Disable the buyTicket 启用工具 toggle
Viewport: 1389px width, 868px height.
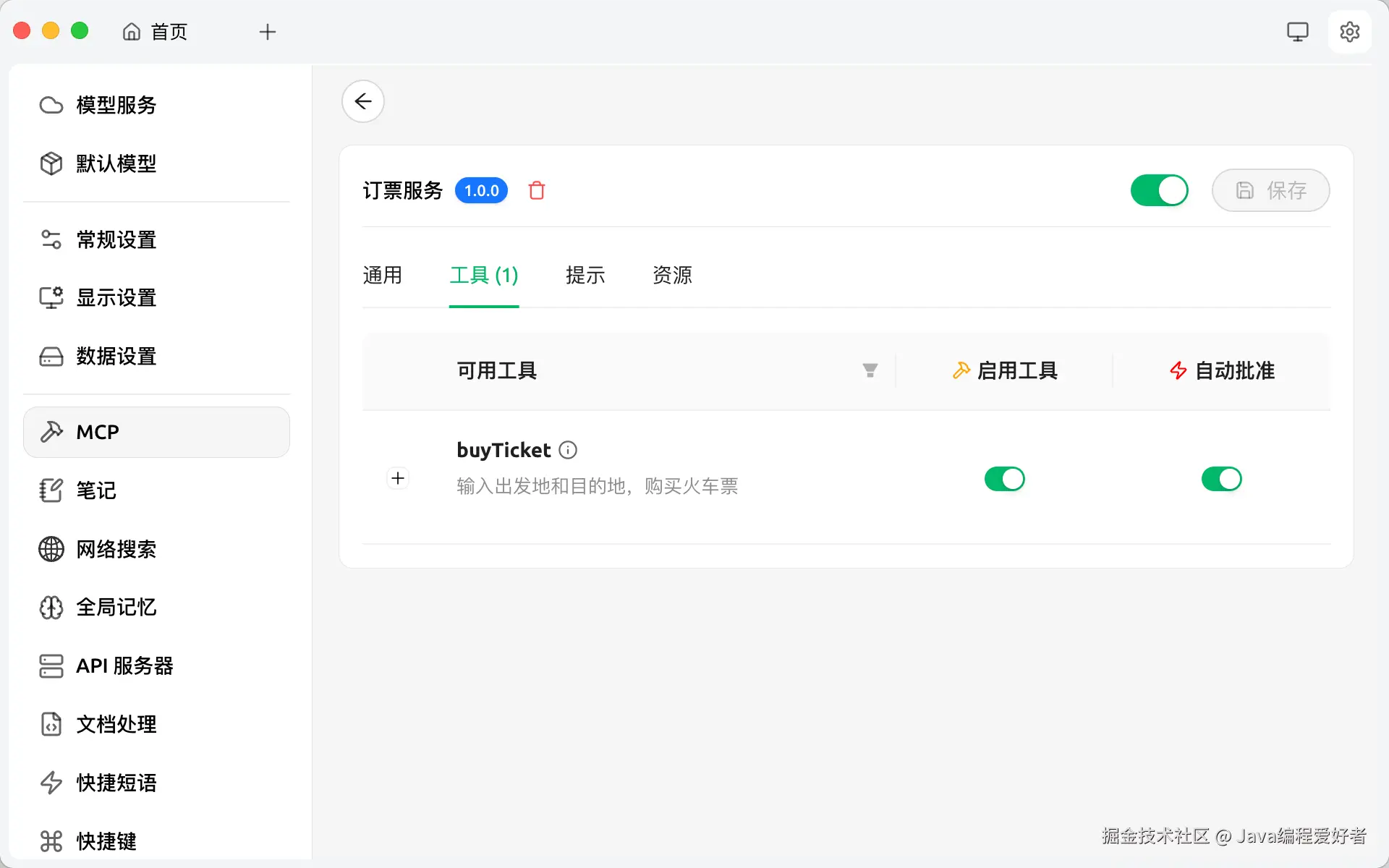click(1004, 479)
